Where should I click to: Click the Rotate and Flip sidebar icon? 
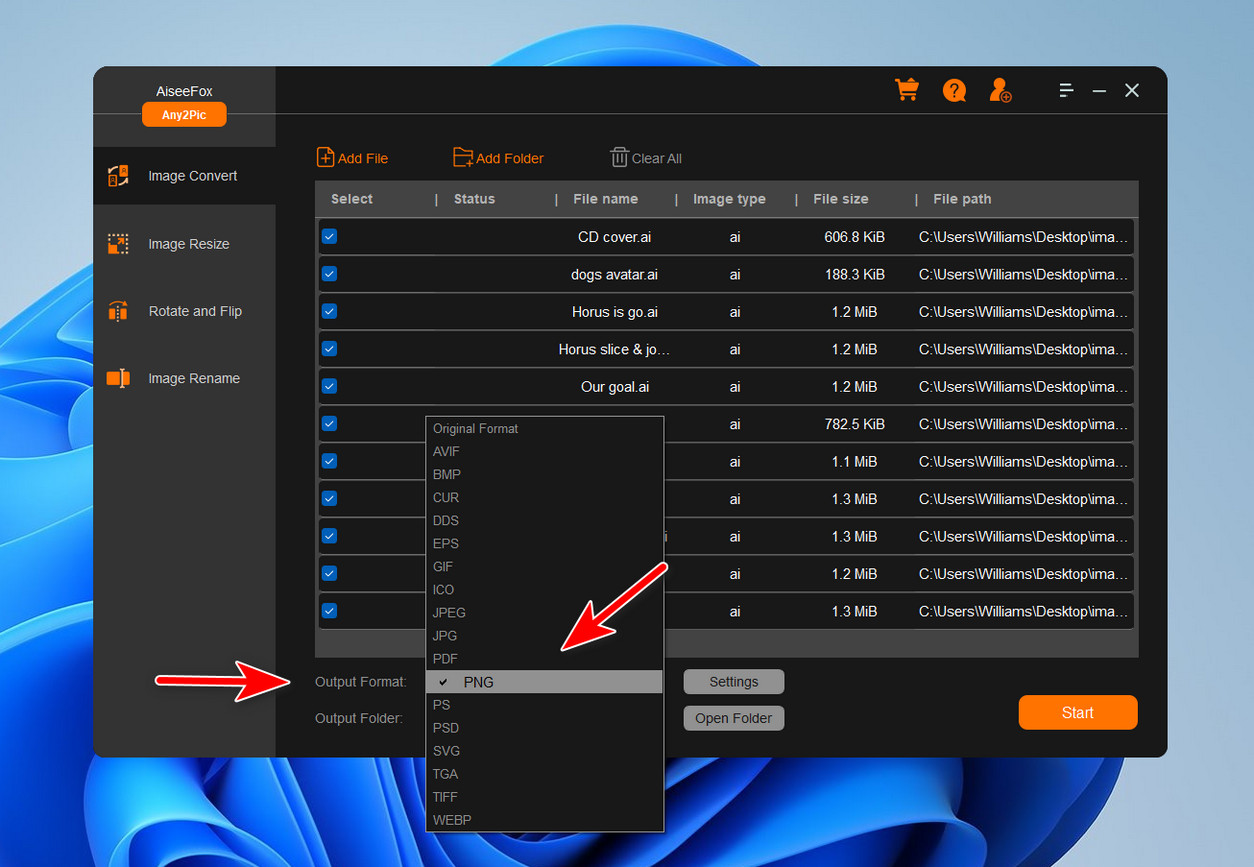[118, 311]
